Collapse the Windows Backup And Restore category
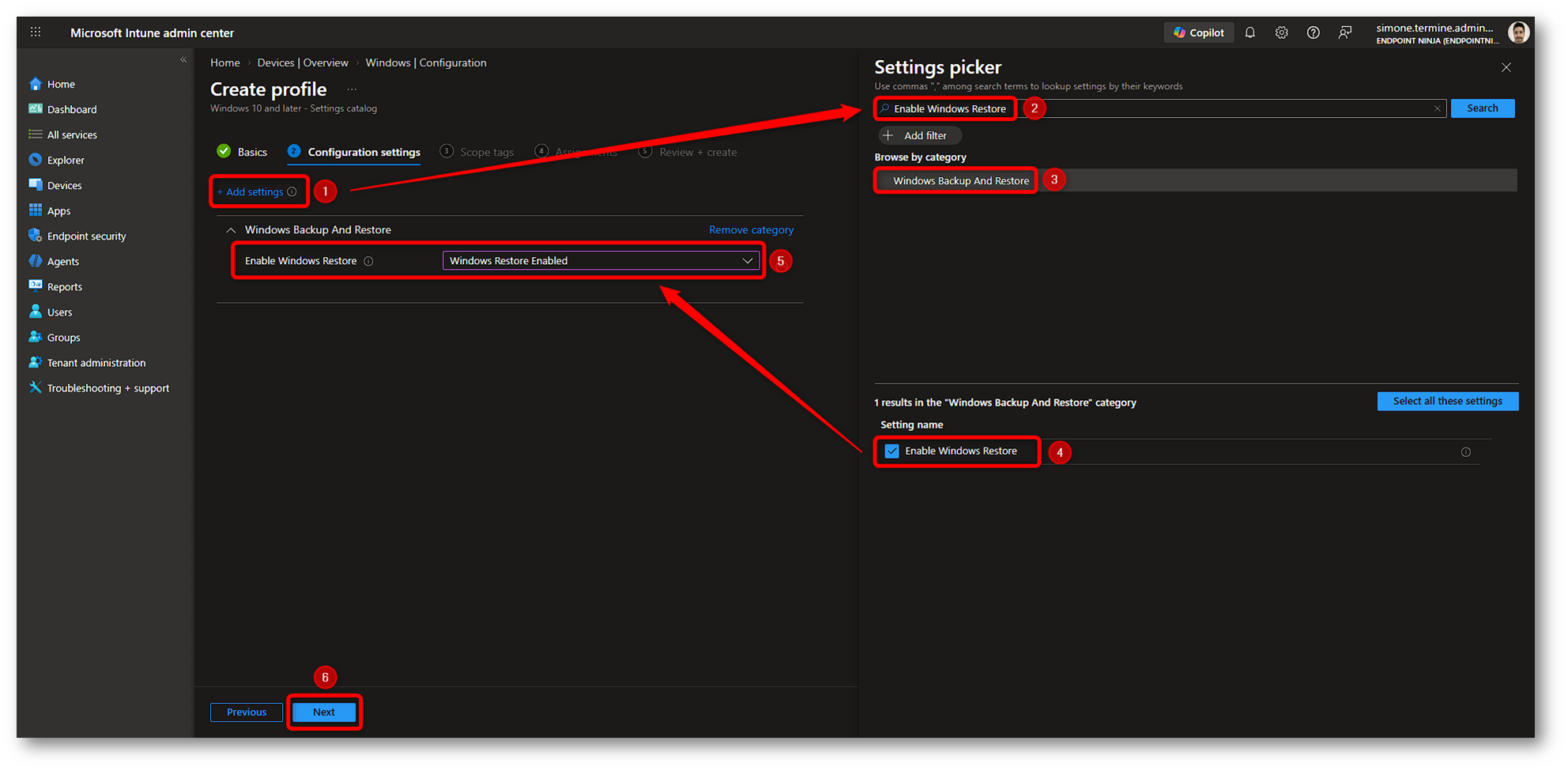This screenshot has width=1568, height=771. tap(231, 230)
